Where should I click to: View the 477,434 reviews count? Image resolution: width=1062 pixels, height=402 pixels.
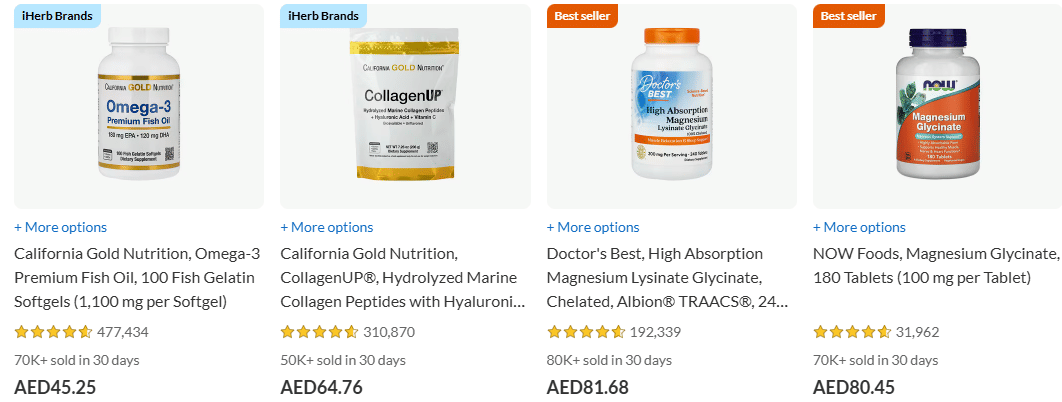pyautogui.click(x=123, y=332)
